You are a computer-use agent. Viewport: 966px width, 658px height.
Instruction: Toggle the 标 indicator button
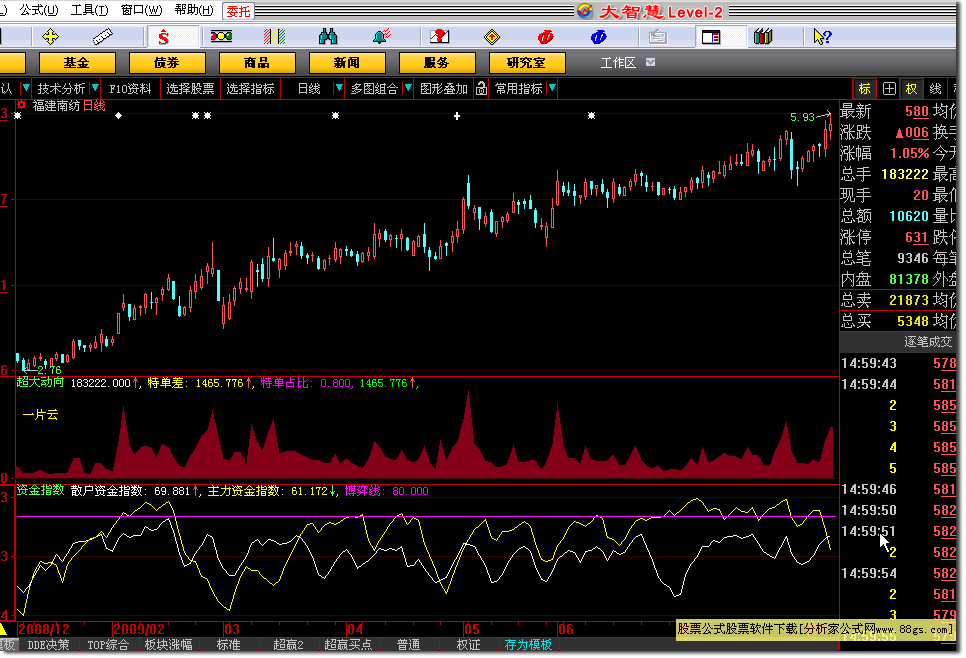[x=864, y=89]
